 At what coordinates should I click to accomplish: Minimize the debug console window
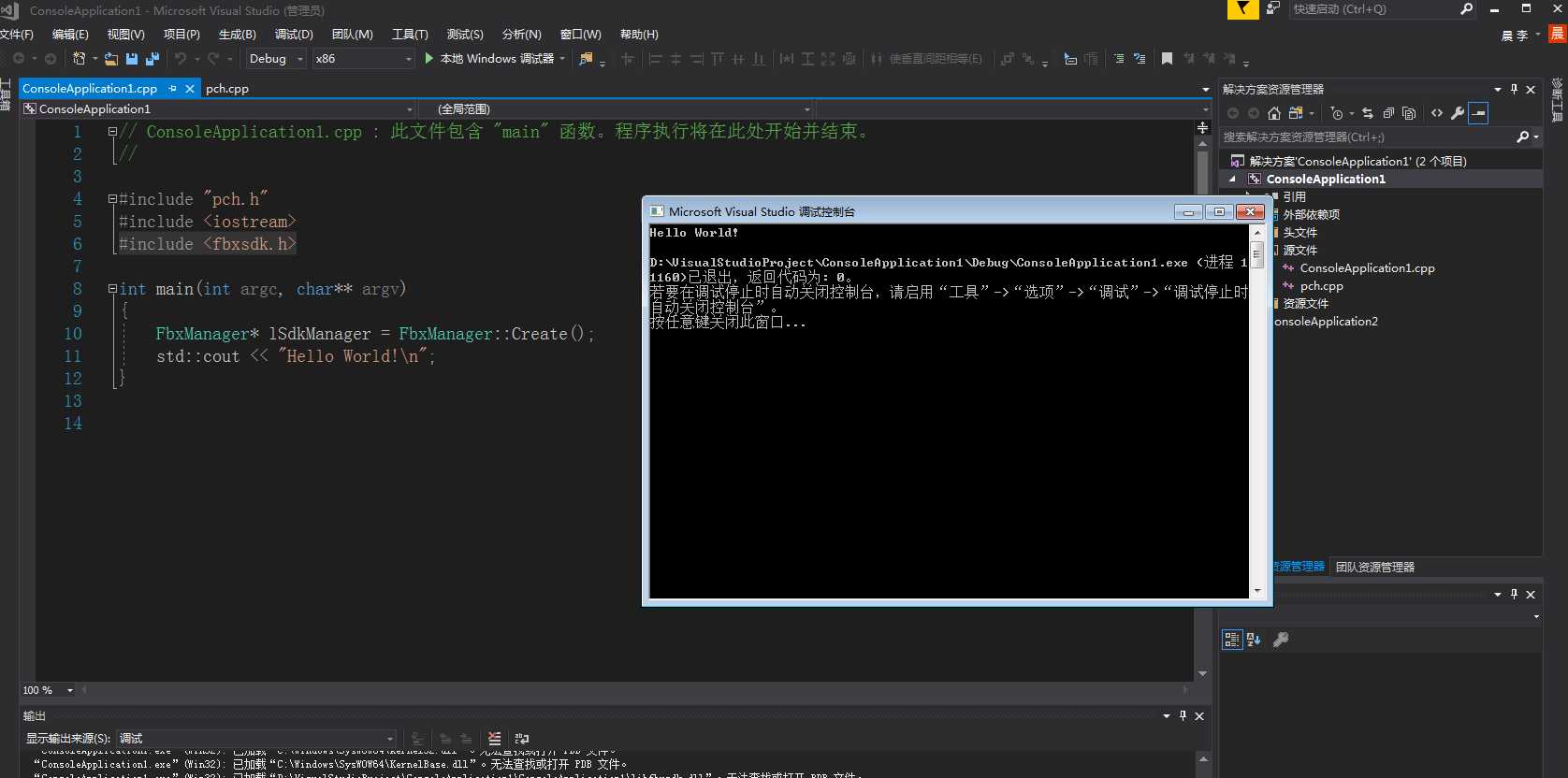pyautogui.click(x=1189, y=212)
